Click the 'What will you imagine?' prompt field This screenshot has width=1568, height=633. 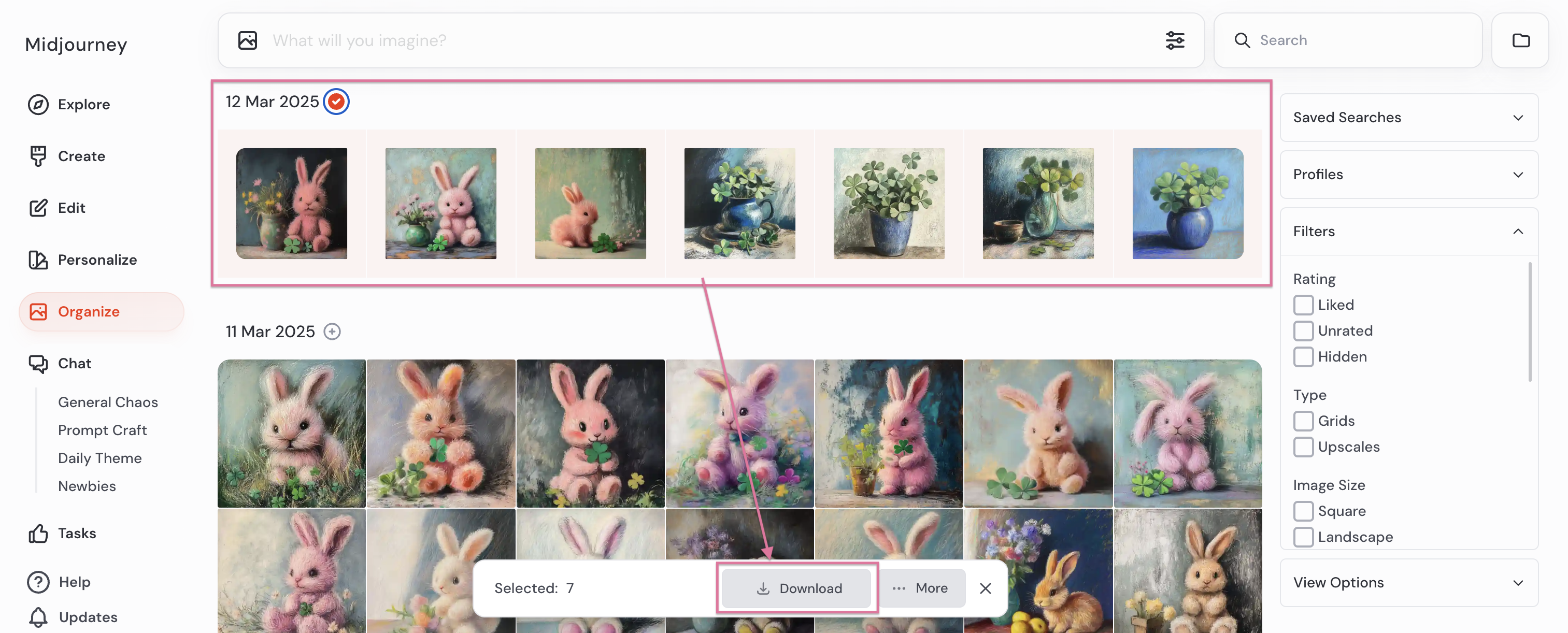pos(711,40)
